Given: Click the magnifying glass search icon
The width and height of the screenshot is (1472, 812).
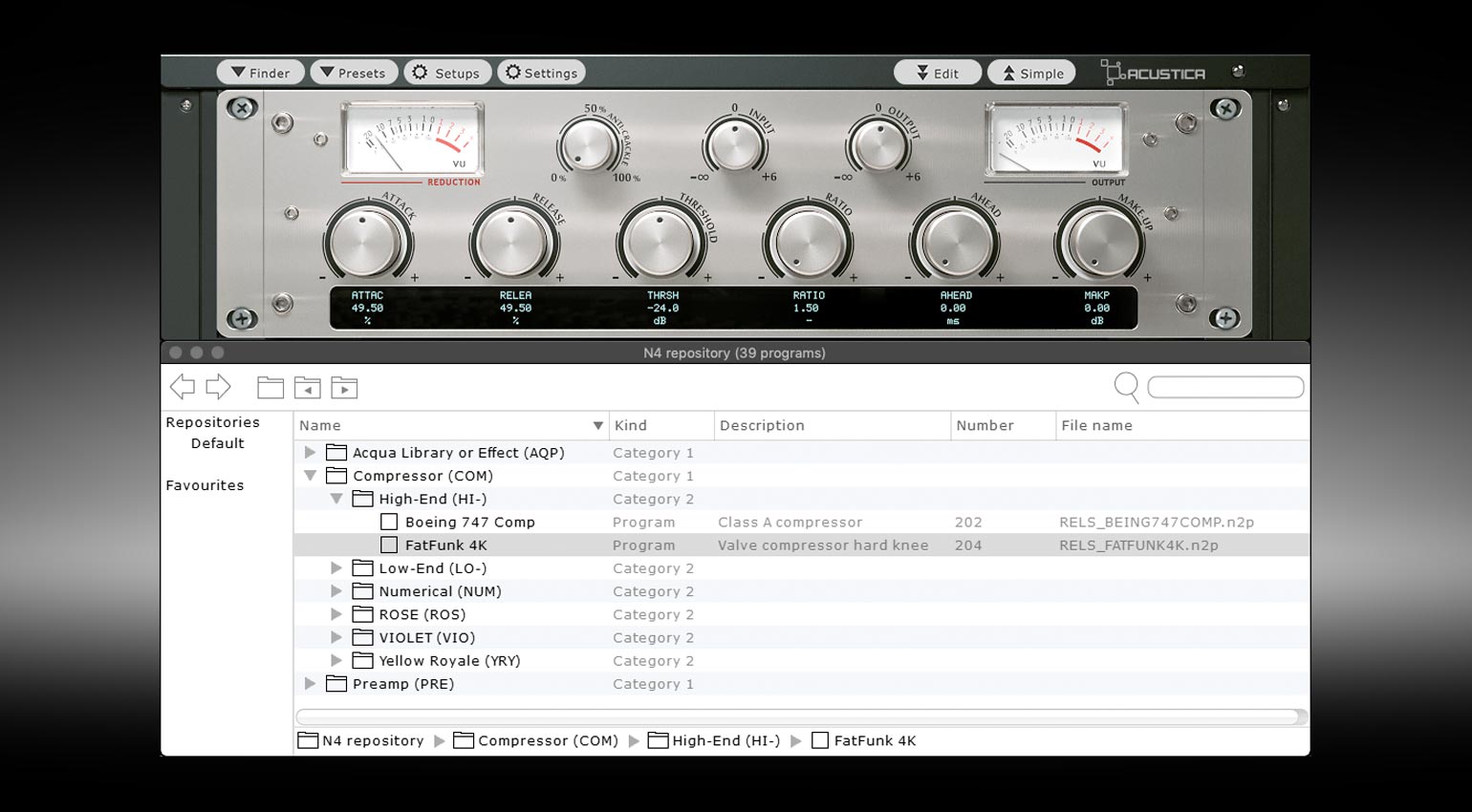Looking at the screenshot, I should (x=1127, y=387).
